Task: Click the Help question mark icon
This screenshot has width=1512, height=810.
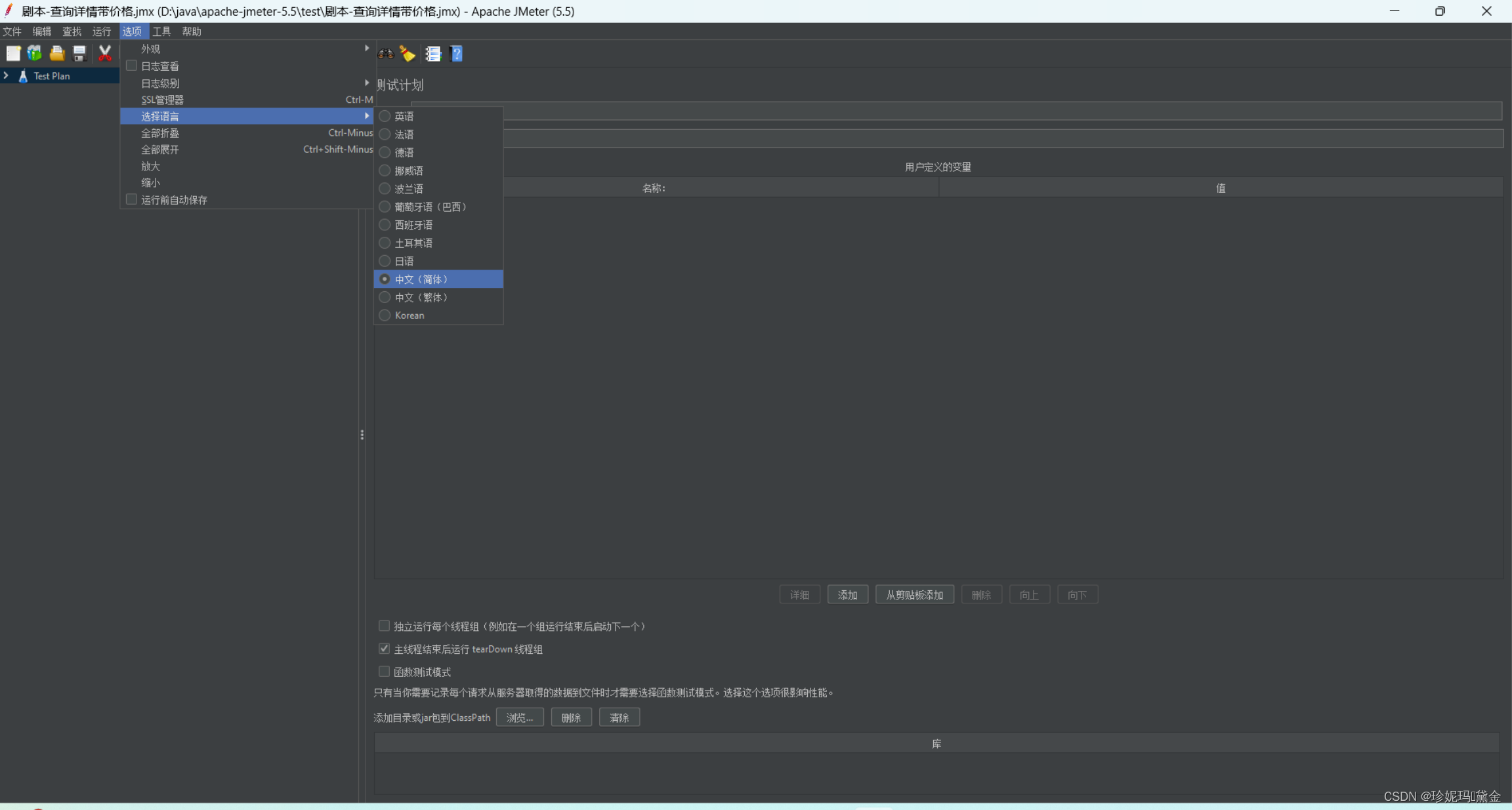Action: pyautogui.click(x=456, y=54)
